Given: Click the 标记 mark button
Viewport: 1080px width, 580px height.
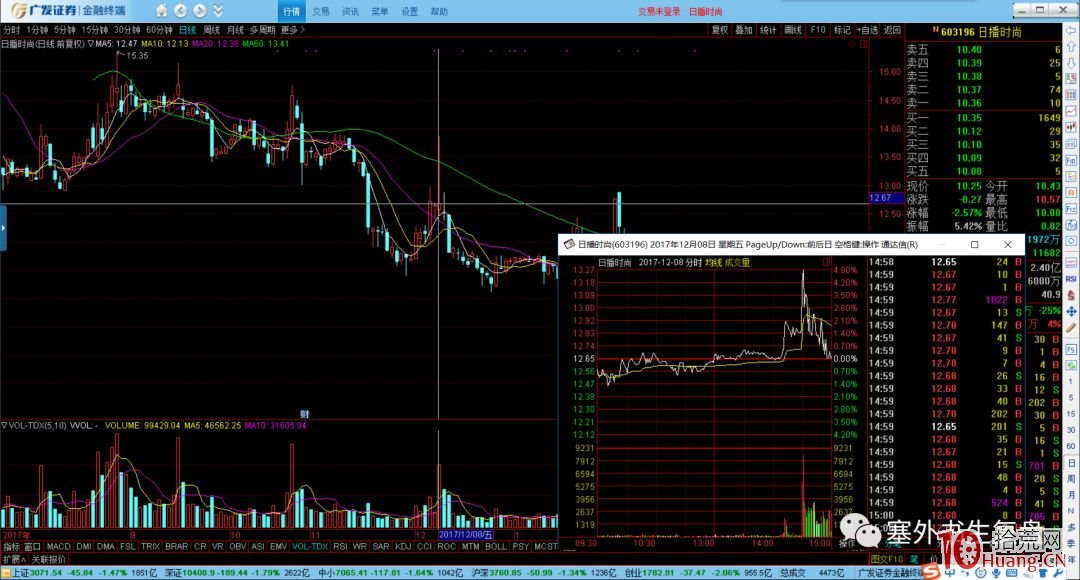Looking at the screenshot, I should click(842, 30).
